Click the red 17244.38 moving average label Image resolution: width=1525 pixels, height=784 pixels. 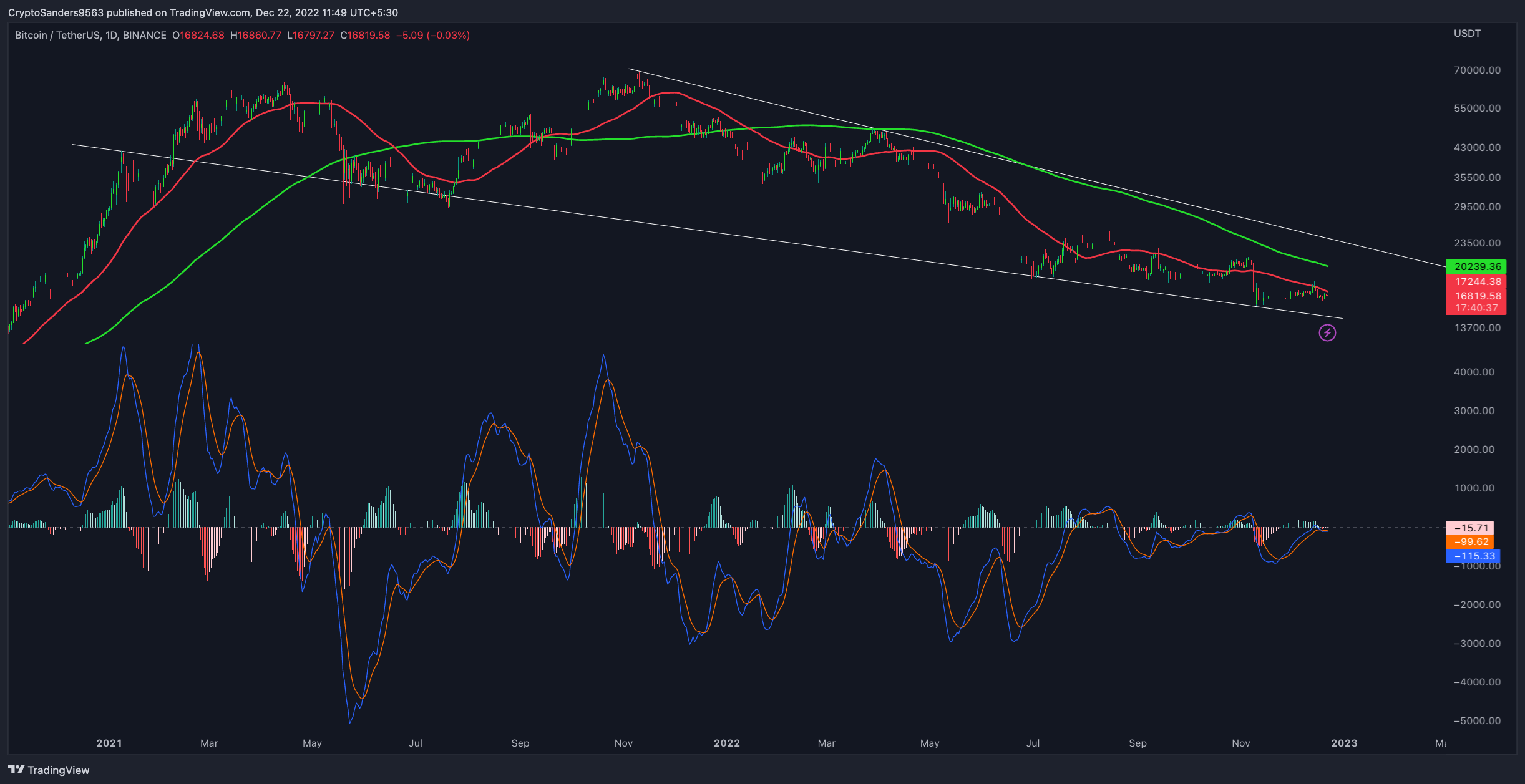click(1476, 281)
